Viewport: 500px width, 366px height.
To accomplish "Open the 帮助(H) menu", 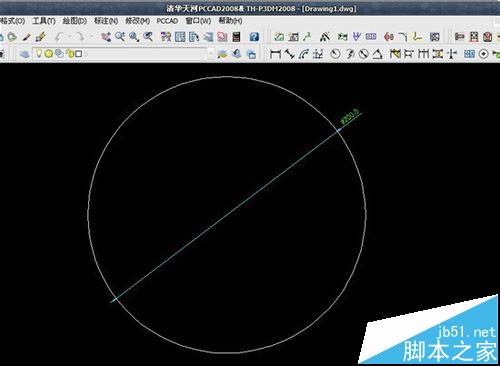I will [230, 21].
